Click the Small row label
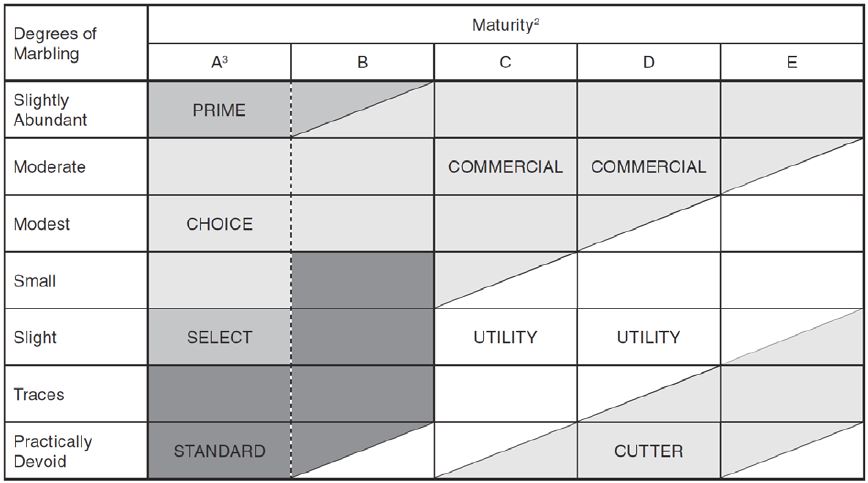The width and height of the screenshot is (868, 483). (35, 281)
